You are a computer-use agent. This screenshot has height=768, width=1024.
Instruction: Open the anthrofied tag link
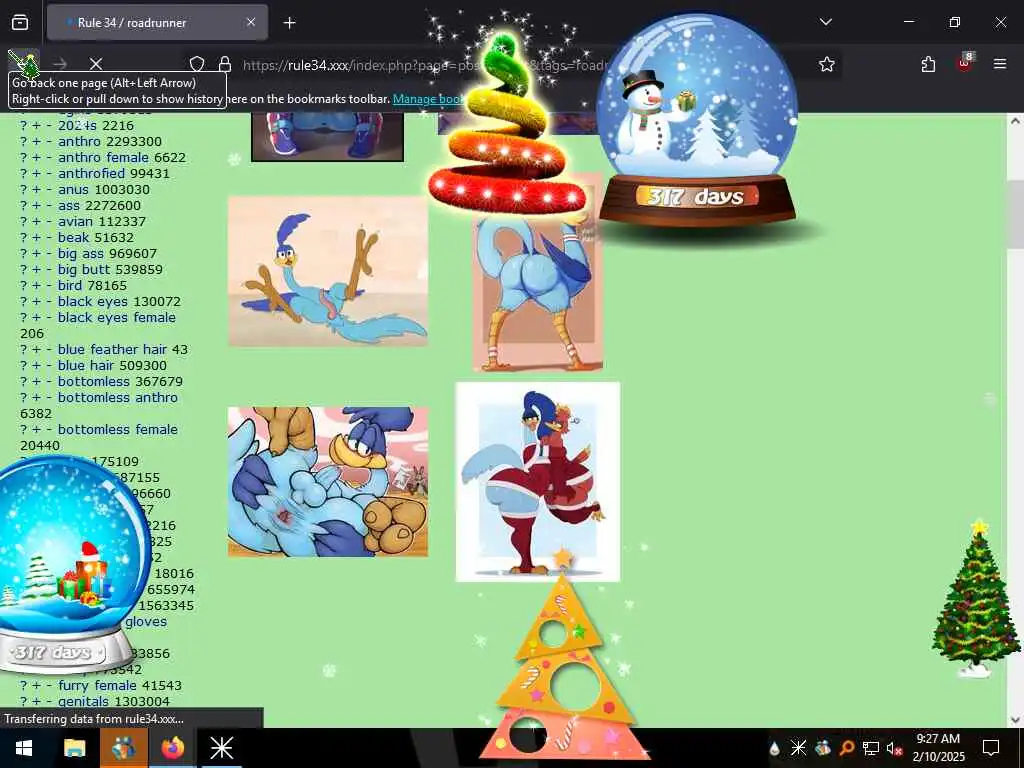[91, 173]
